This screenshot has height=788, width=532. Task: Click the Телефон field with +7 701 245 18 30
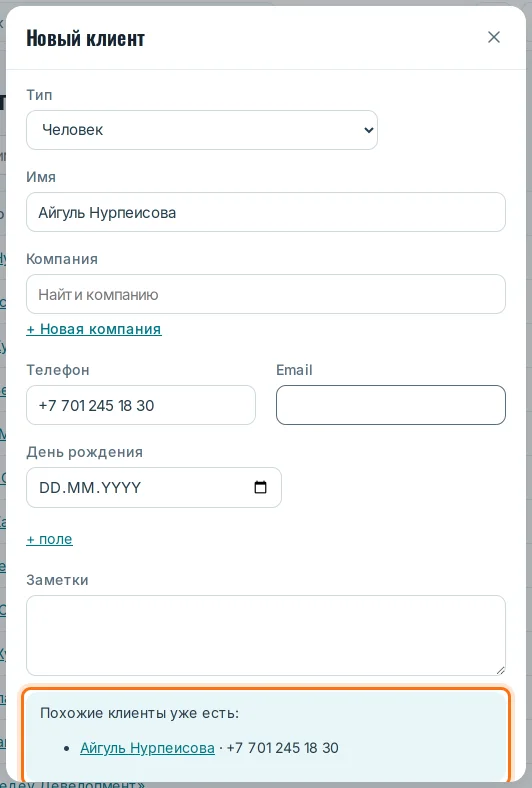(141, 405)
